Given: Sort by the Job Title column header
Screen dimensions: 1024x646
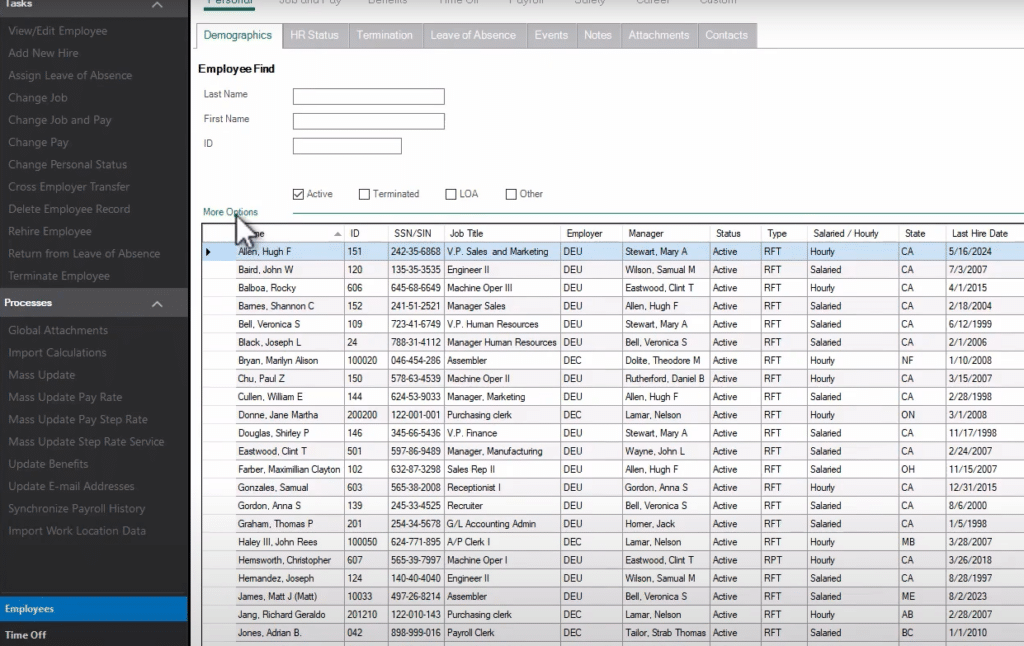Looking at the screenshot, I should click(502, 233).
